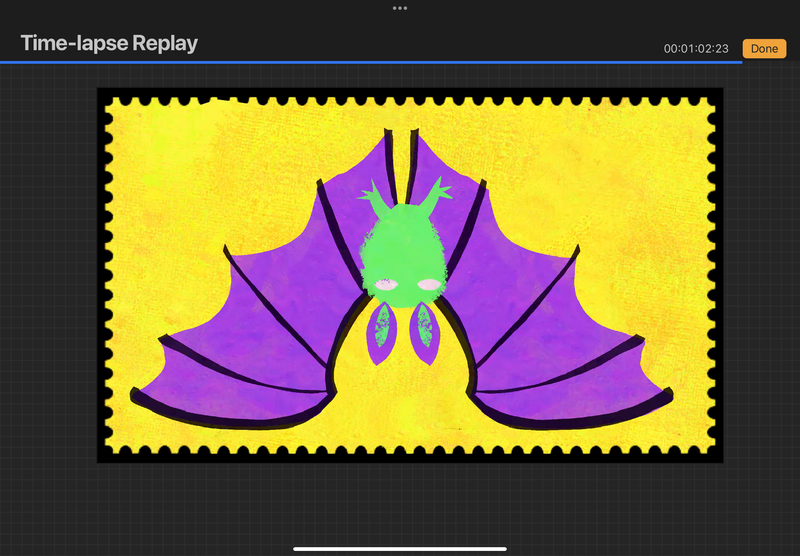This screenshot has width=800, height=556.
Task: Click the bat's right pink eye
Action: [429, 285]
